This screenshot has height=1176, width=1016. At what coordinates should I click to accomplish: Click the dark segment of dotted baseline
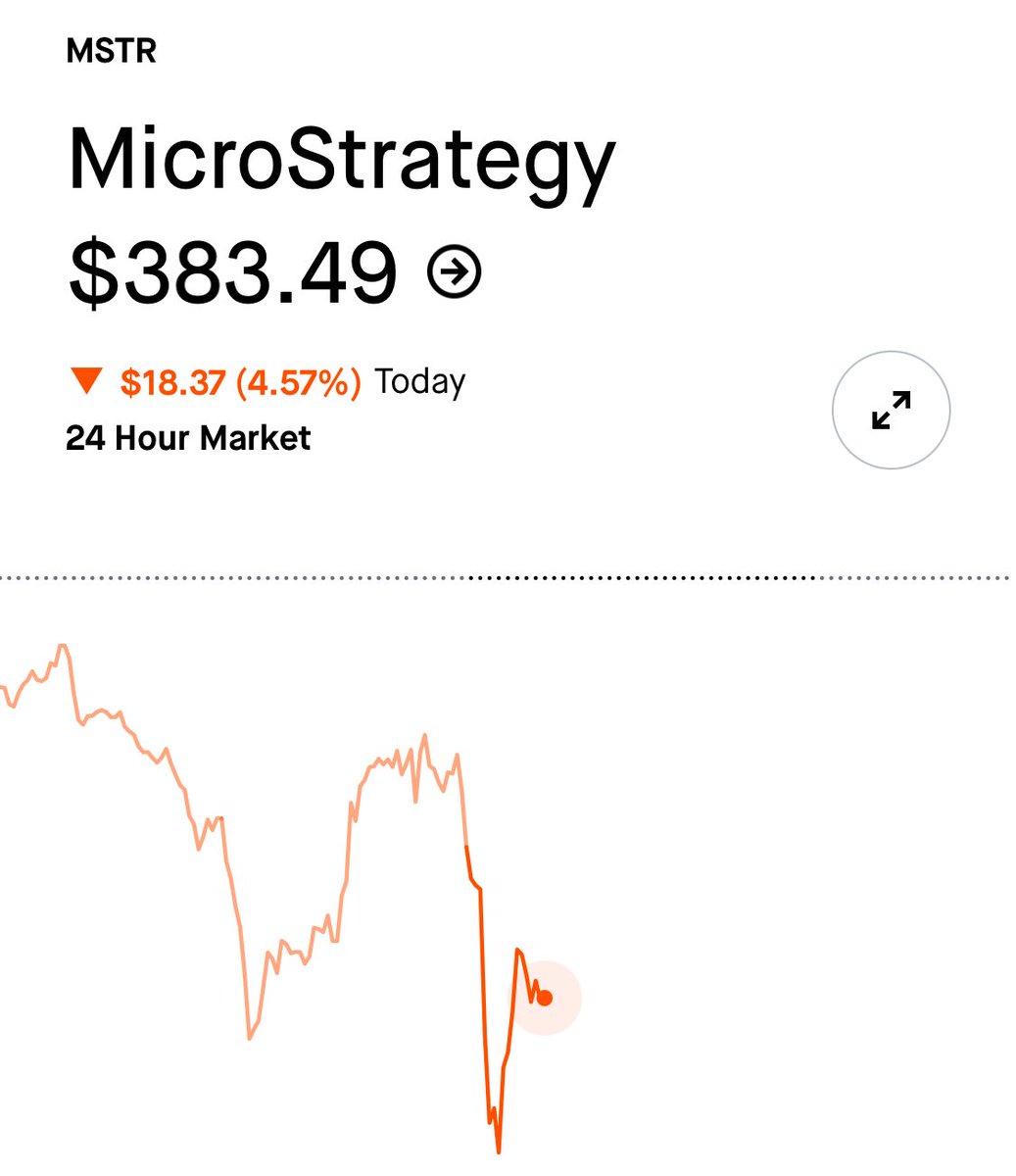642,578
